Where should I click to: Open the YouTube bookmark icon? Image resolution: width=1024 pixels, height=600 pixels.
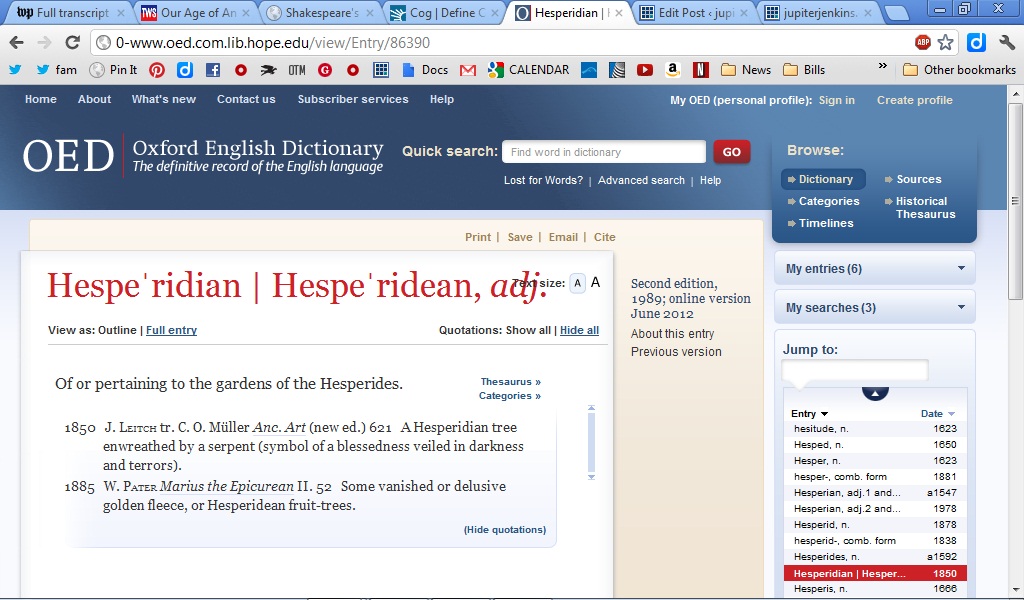tap(645, 70)
